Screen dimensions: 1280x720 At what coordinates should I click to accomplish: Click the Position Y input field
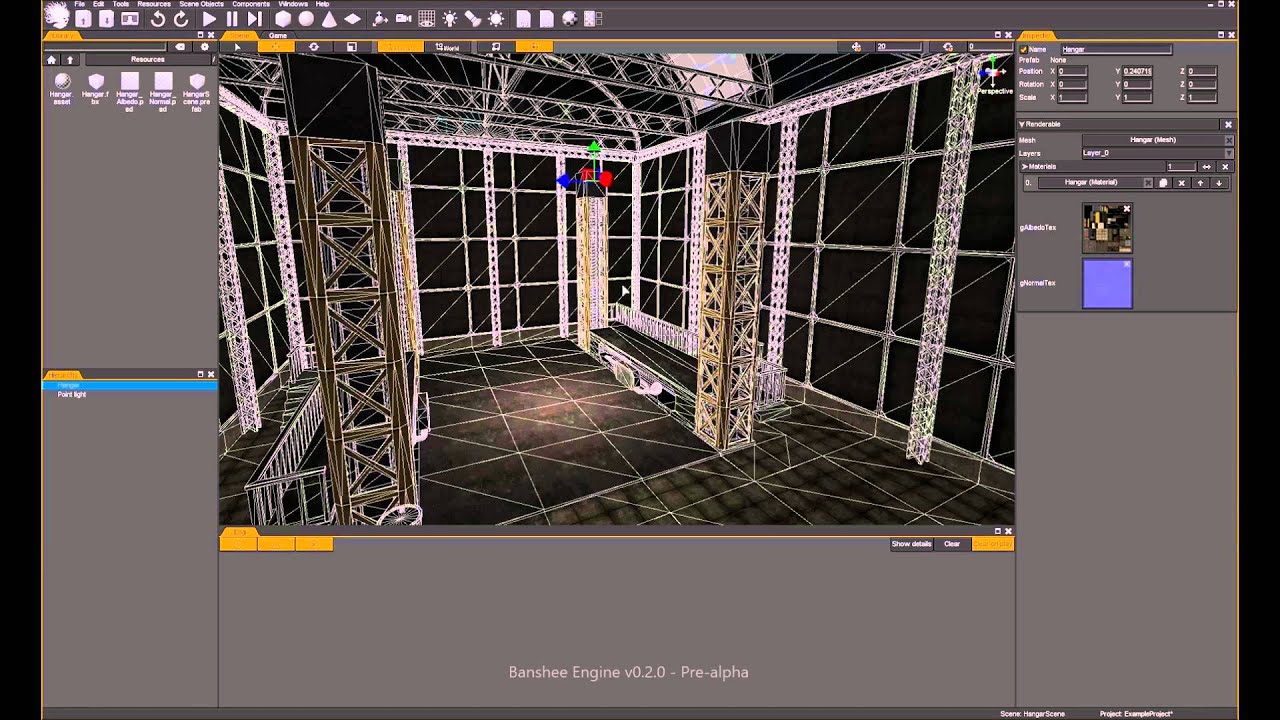[x=1137, y=72]
